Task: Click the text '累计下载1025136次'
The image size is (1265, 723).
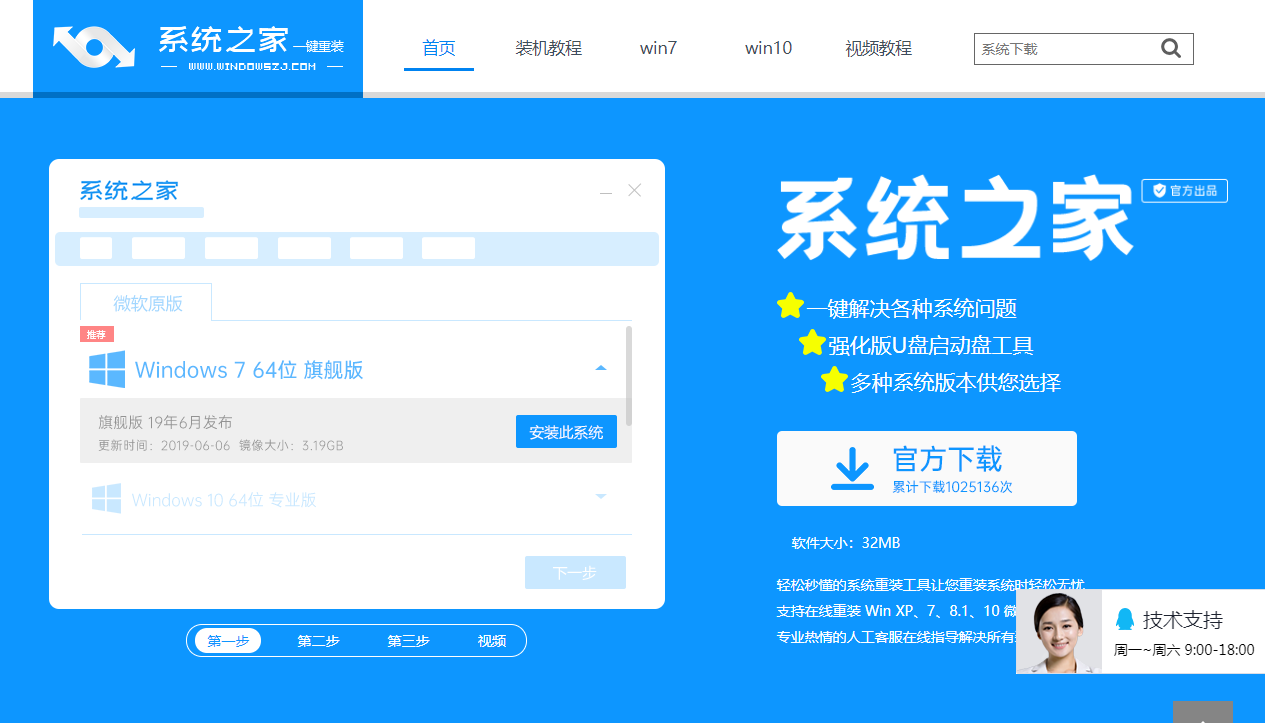Action: [x=953, y=487]
